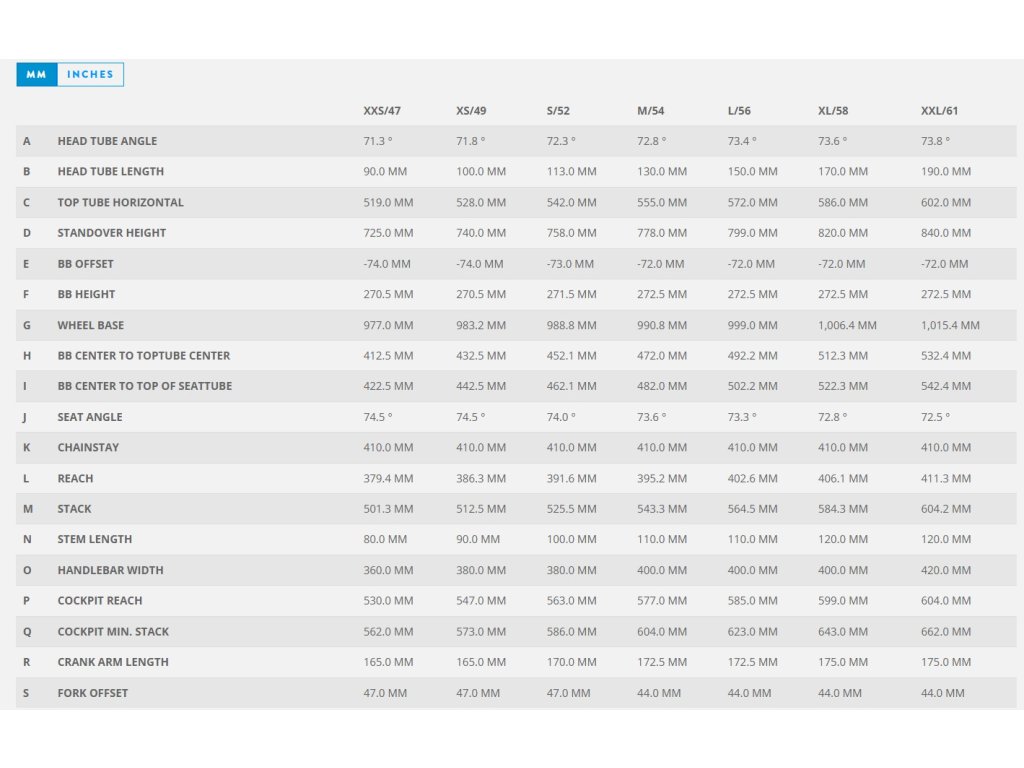Choose the M/54 size column header
Image resolution: width=1024 pixels, height=768 pixels.
click(x=650, y=111)
